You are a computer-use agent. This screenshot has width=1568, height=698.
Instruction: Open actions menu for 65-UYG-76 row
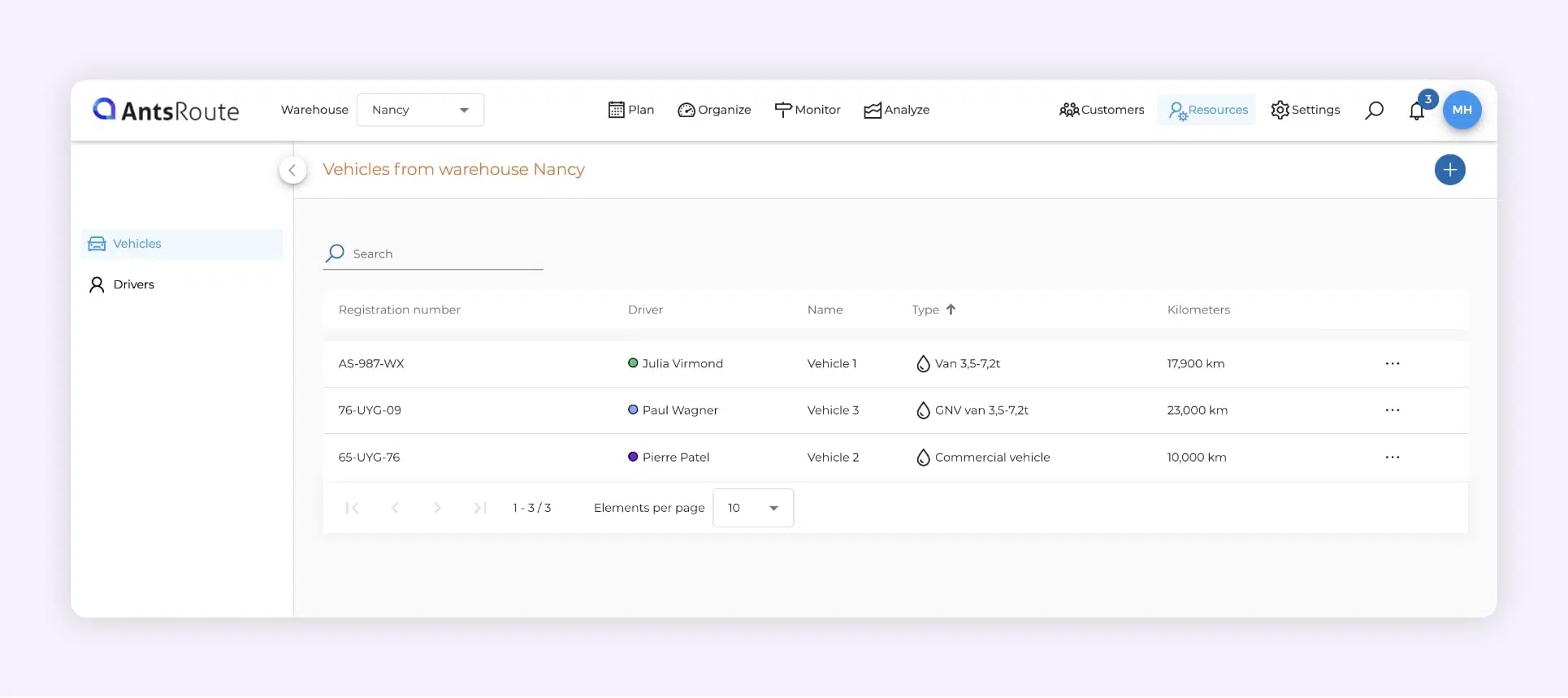(x=1392, y=457)
